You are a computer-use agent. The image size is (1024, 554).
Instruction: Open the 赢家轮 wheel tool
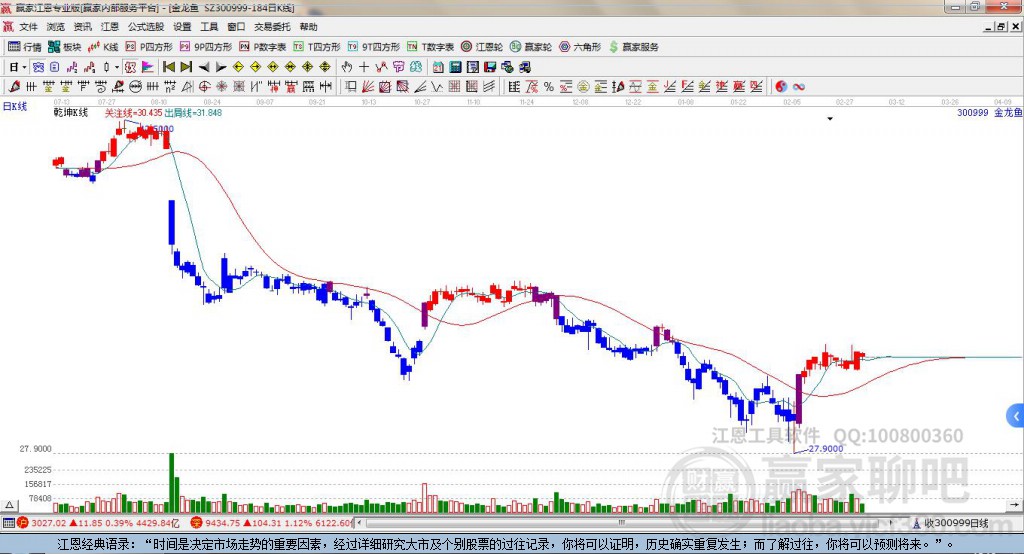click(x=531, y=47)
